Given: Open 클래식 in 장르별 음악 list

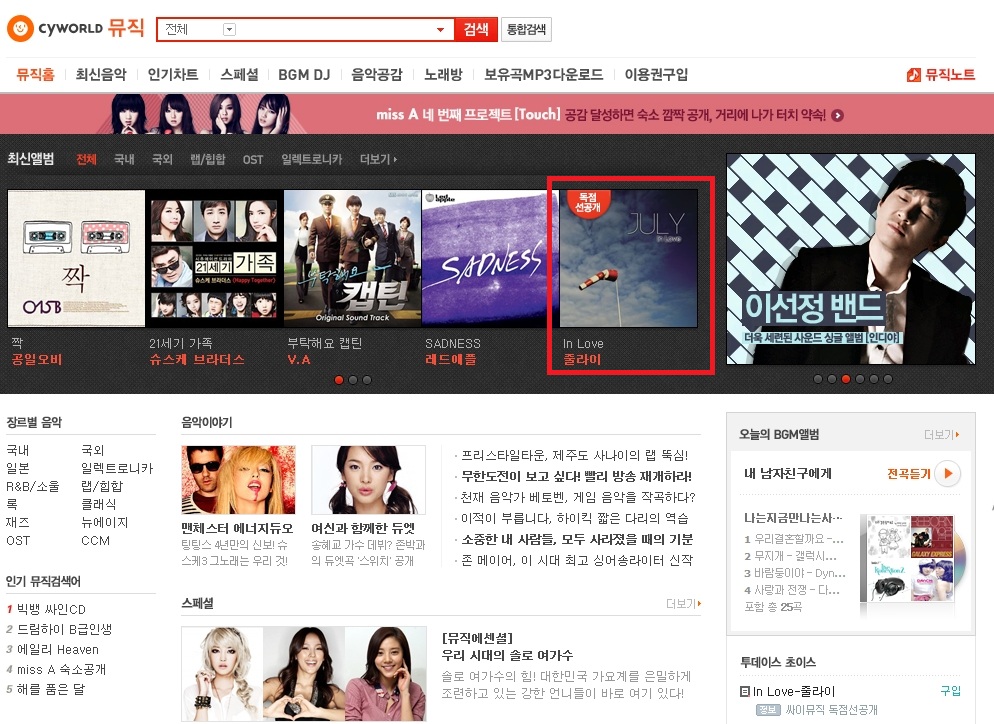Looking at the screenshot, I should coord(99,504).
